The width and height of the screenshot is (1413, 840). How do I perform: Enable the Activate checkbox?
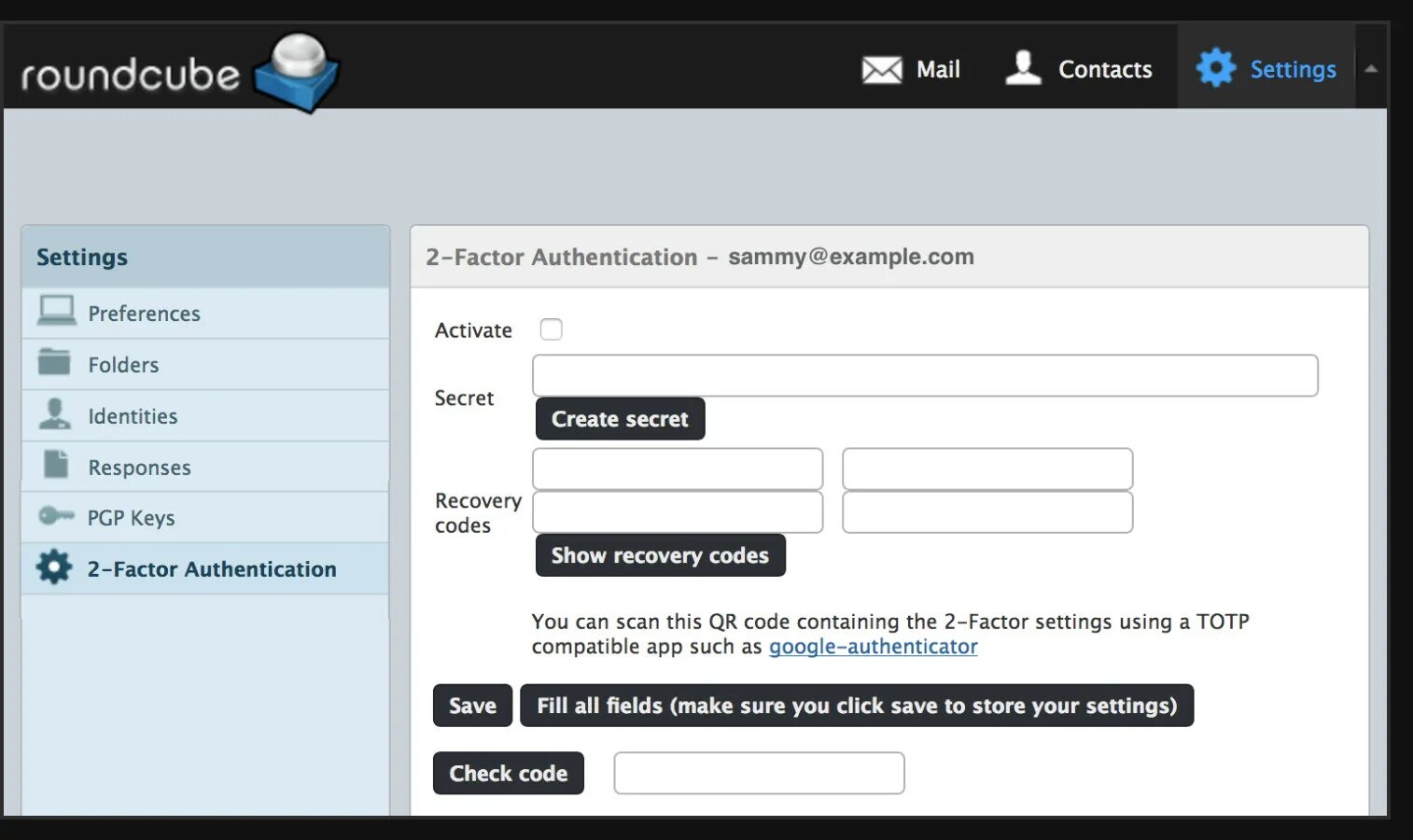point(551,329)
